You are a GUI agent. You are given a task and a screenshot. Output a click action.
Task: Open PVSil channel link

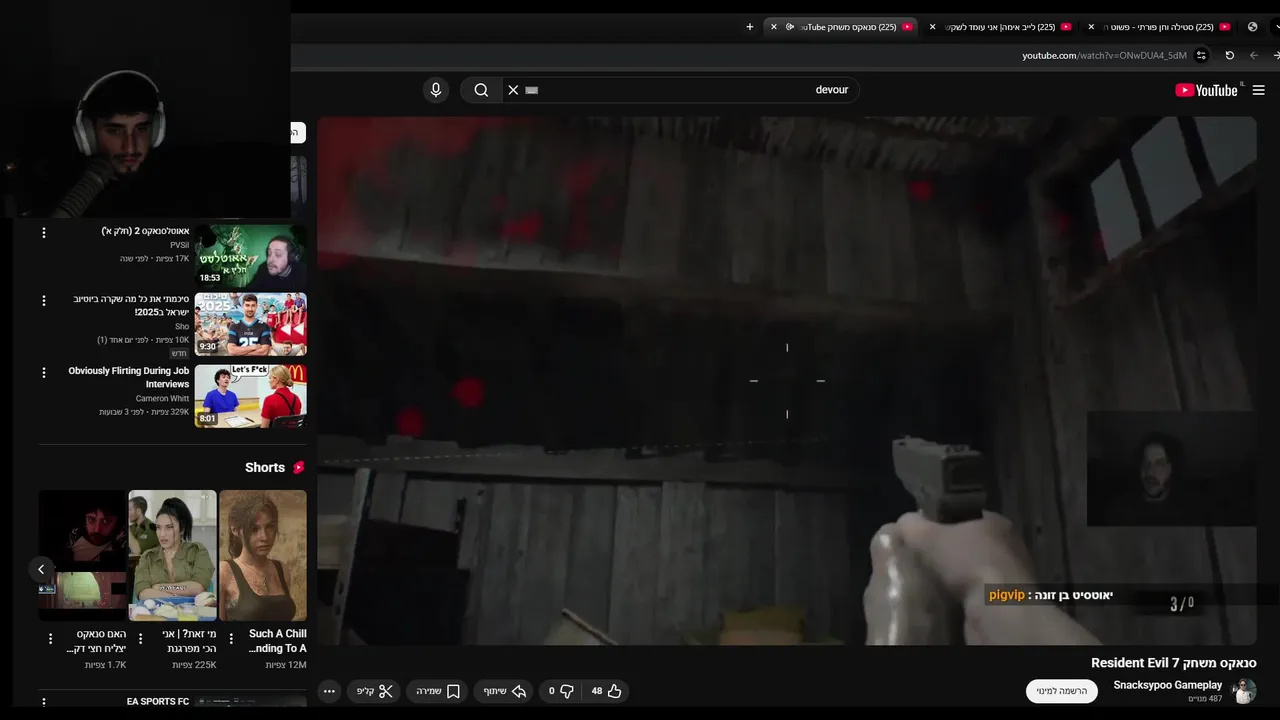click(179, 245)
